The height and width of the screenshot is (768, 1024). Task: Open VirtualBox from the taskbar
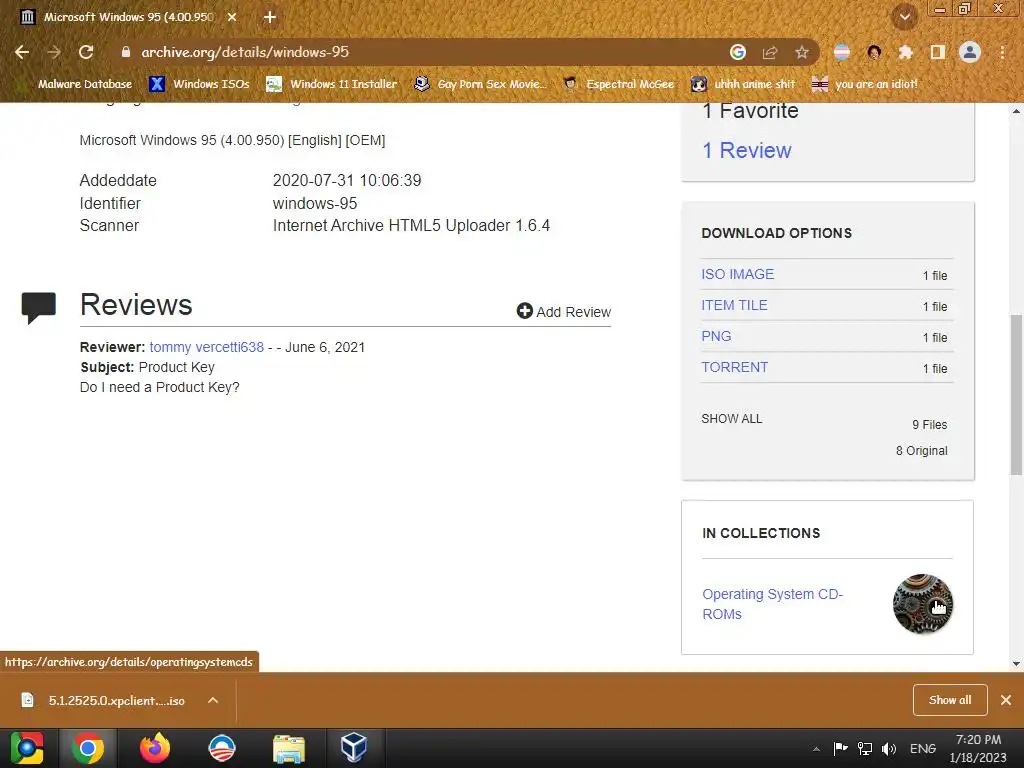click(354, 748)
